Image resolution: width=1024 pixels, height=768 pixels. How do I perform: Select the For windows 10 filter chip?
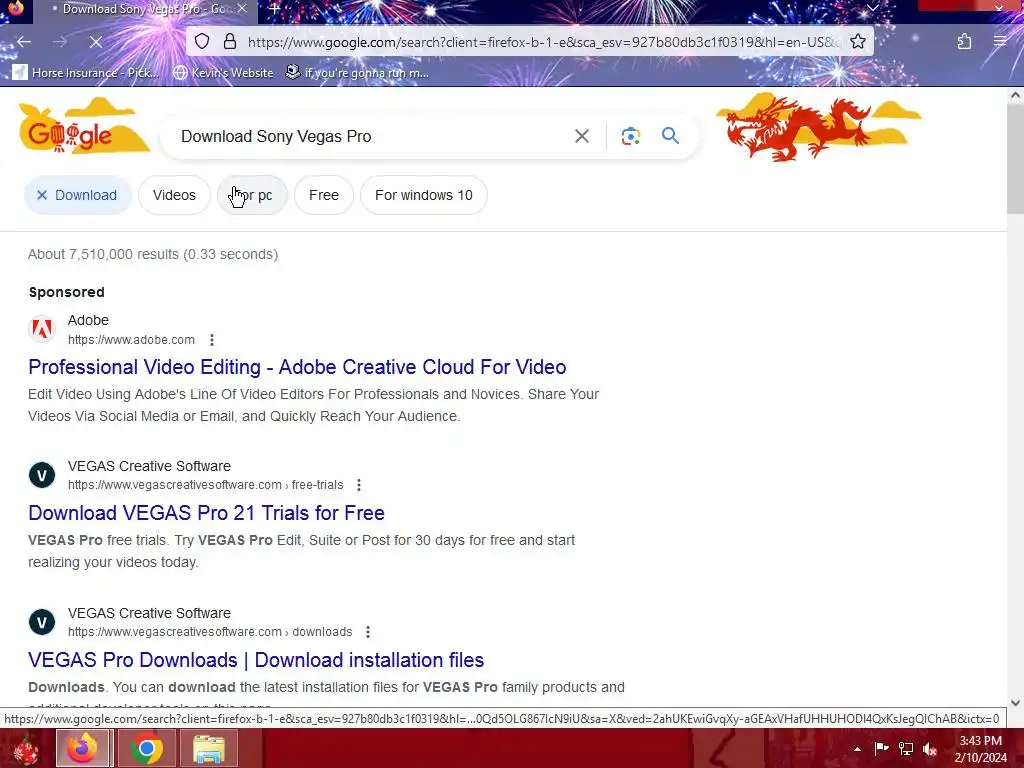pyautogui.click(x=424, y=195)
